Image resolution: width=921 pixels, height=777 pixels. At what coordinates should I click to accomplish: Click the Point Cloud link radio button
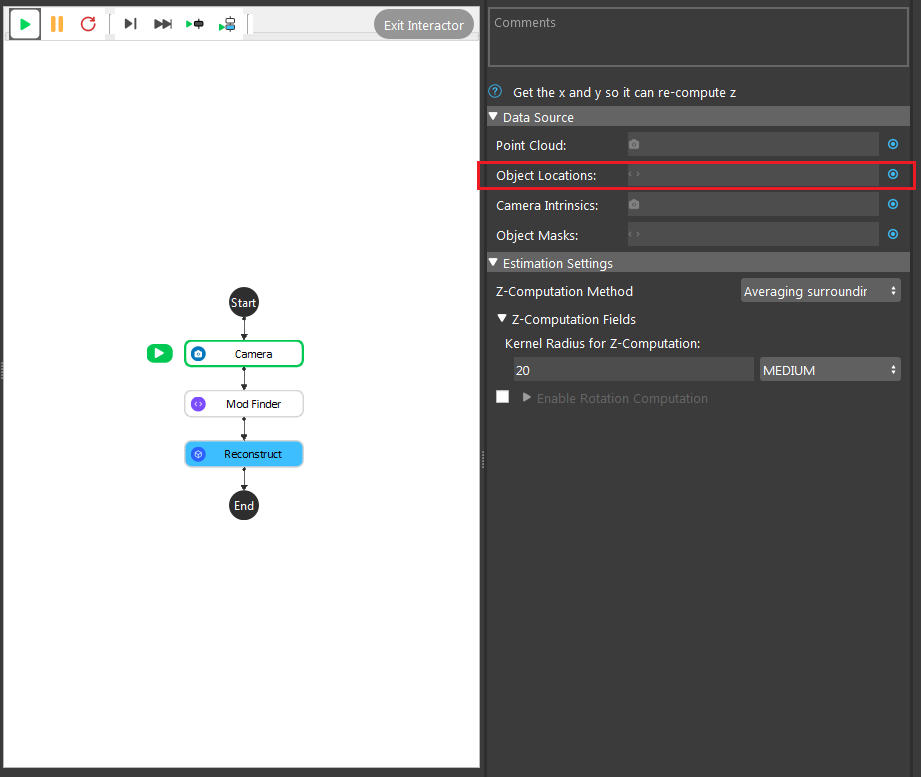click(x=893, y=144)
